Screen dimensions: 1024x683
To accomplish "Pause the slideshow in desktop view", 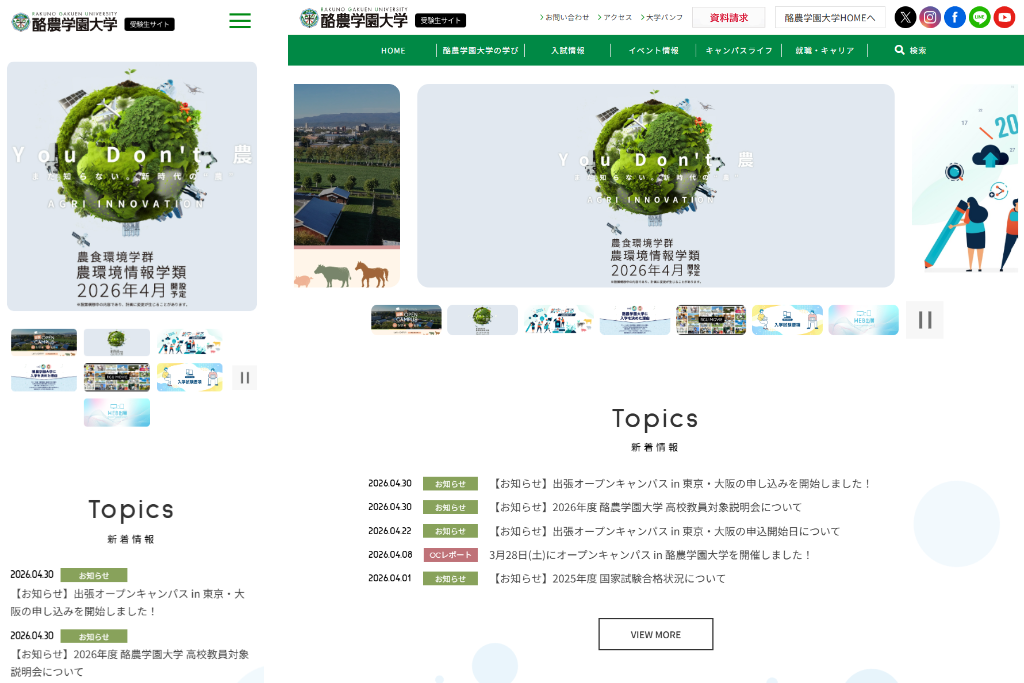I will pos(925,320).
